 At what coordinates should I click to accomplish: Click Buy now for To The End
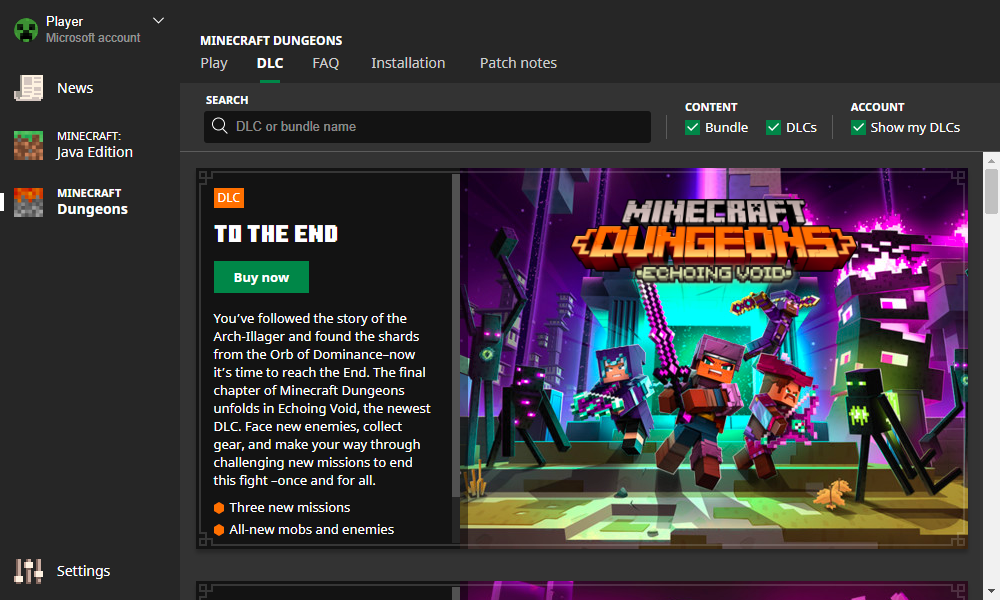261,277
